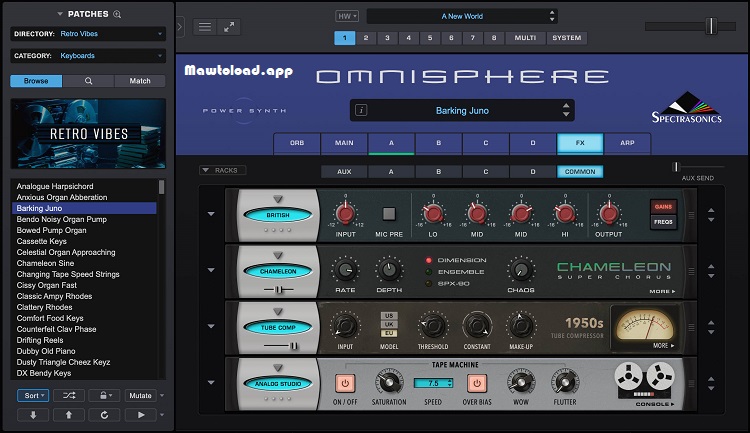Screen dimensions: 750x433
Task: Switch to the ORB tab
Action: coord(297,143)
